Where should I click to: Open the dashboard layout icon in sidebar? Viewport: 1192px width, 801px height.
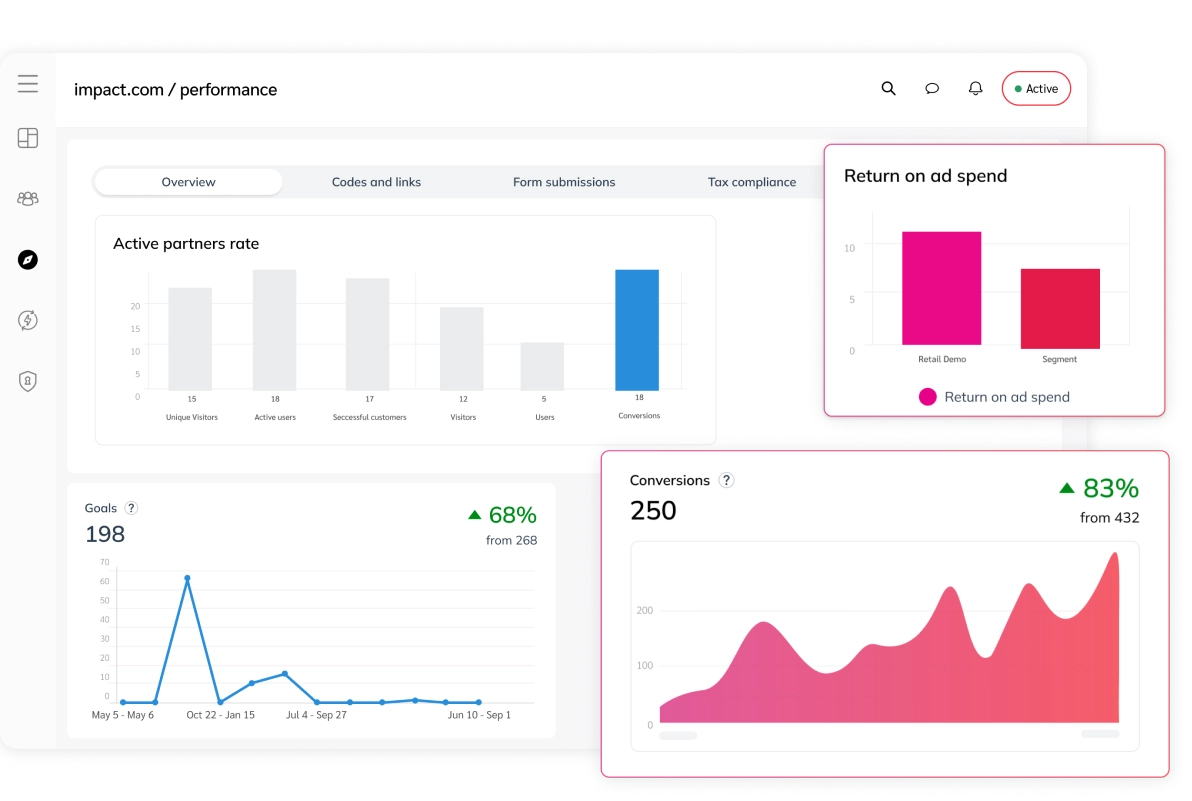(28, 139)
